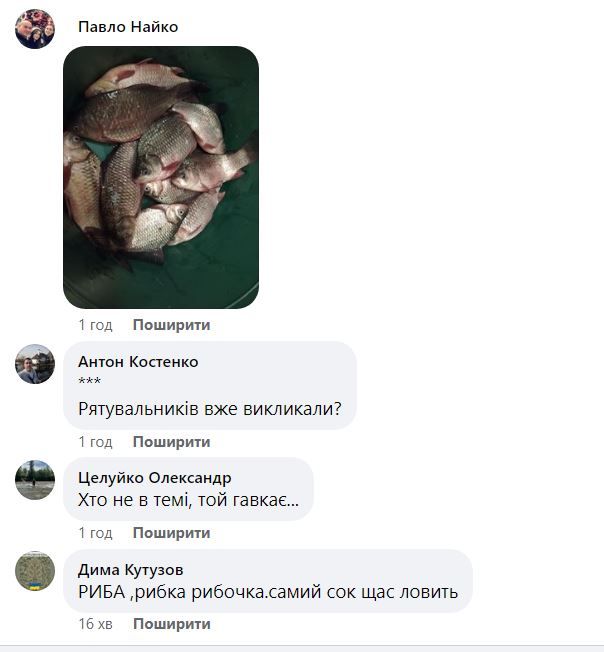Click the '1 год' timestamp under the fish photo
Screen dimensions: 604x652
(96, 325)
